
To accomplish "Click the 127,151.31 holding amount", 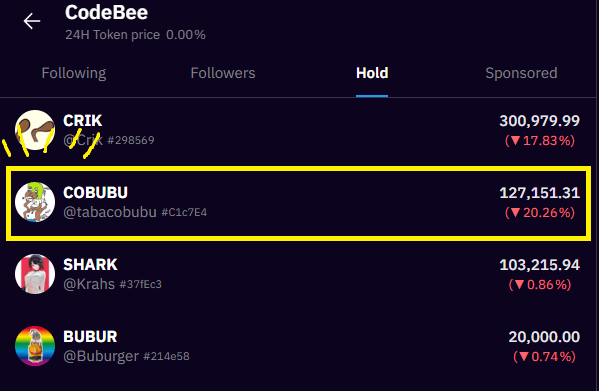I will (x=539, y=192).
